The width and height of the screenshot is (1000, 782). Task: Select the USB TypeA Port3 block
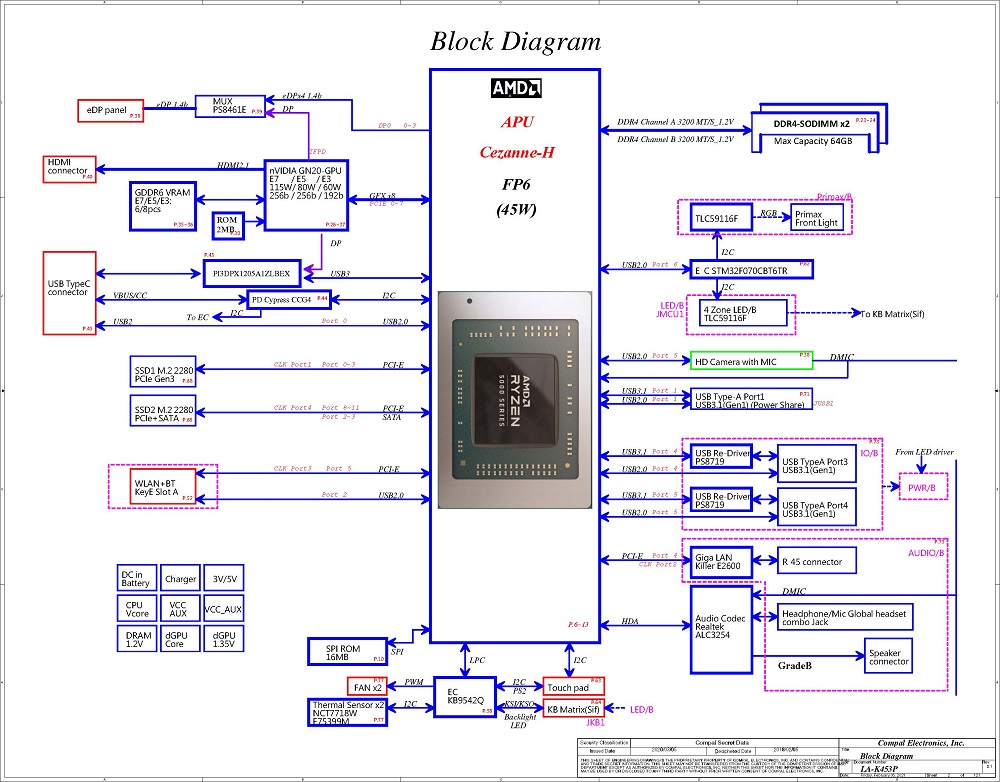[817, 465]
